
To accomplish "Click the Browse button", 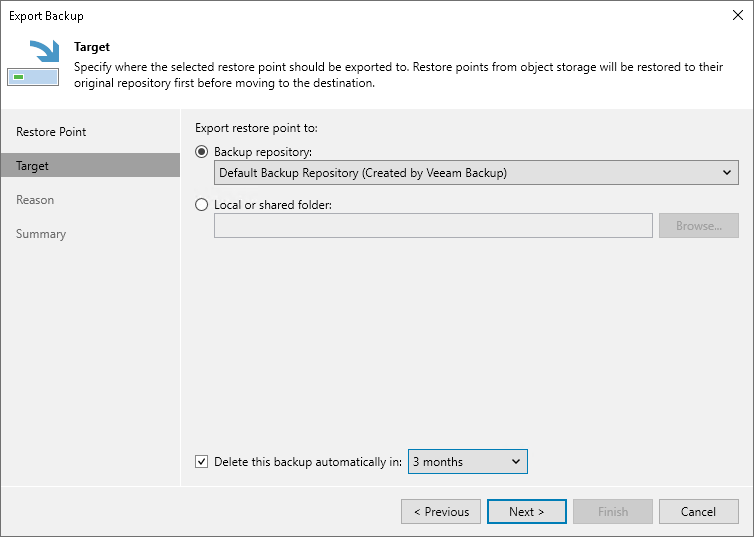I will (698, 226).
